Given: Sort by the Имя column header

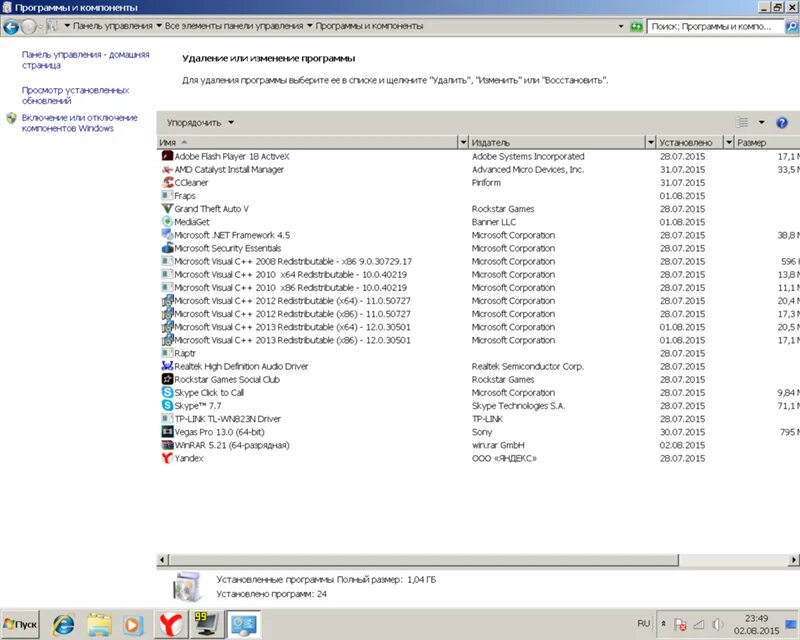Looking at the screenshot, I should (x=307, y=142).
